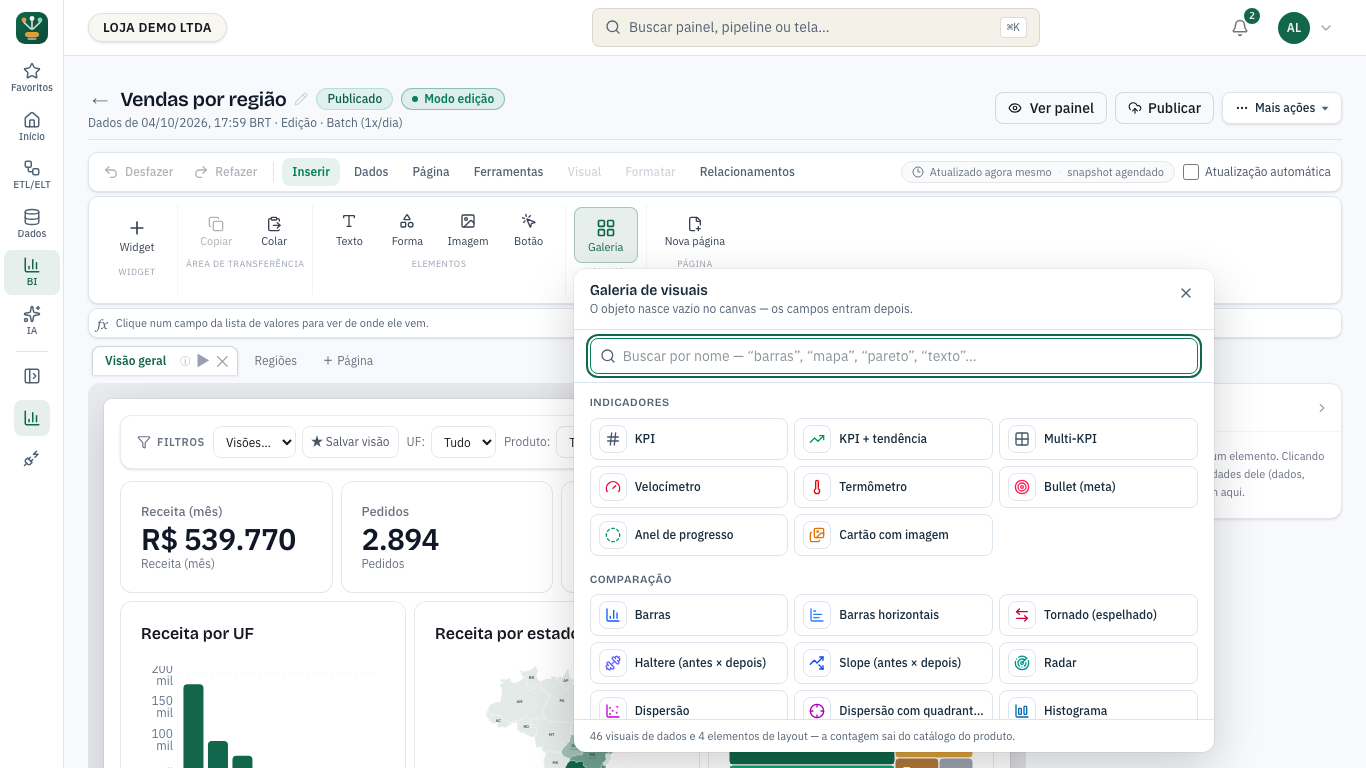Insert a new Widget
The image size is (1366, 768).
pos(137,236)
